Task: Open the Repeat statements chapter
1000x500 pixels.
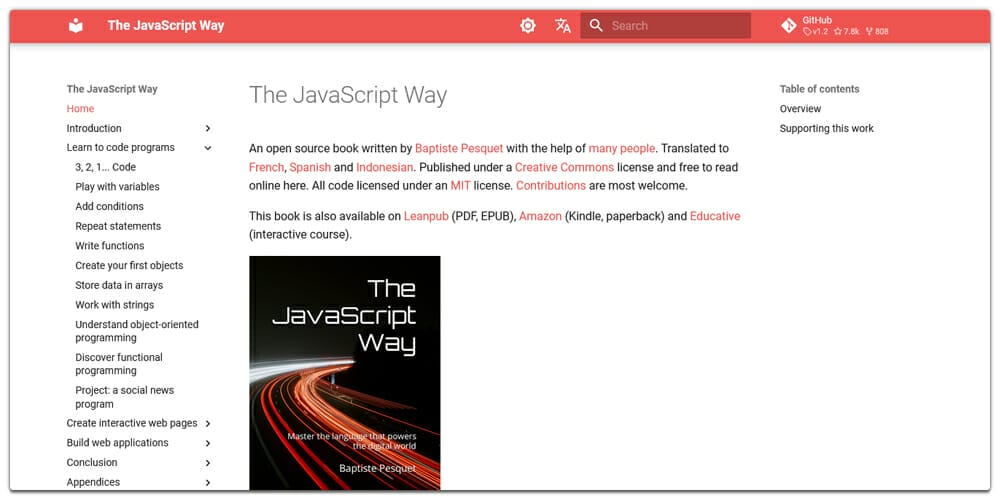Action: pos(118,226)
